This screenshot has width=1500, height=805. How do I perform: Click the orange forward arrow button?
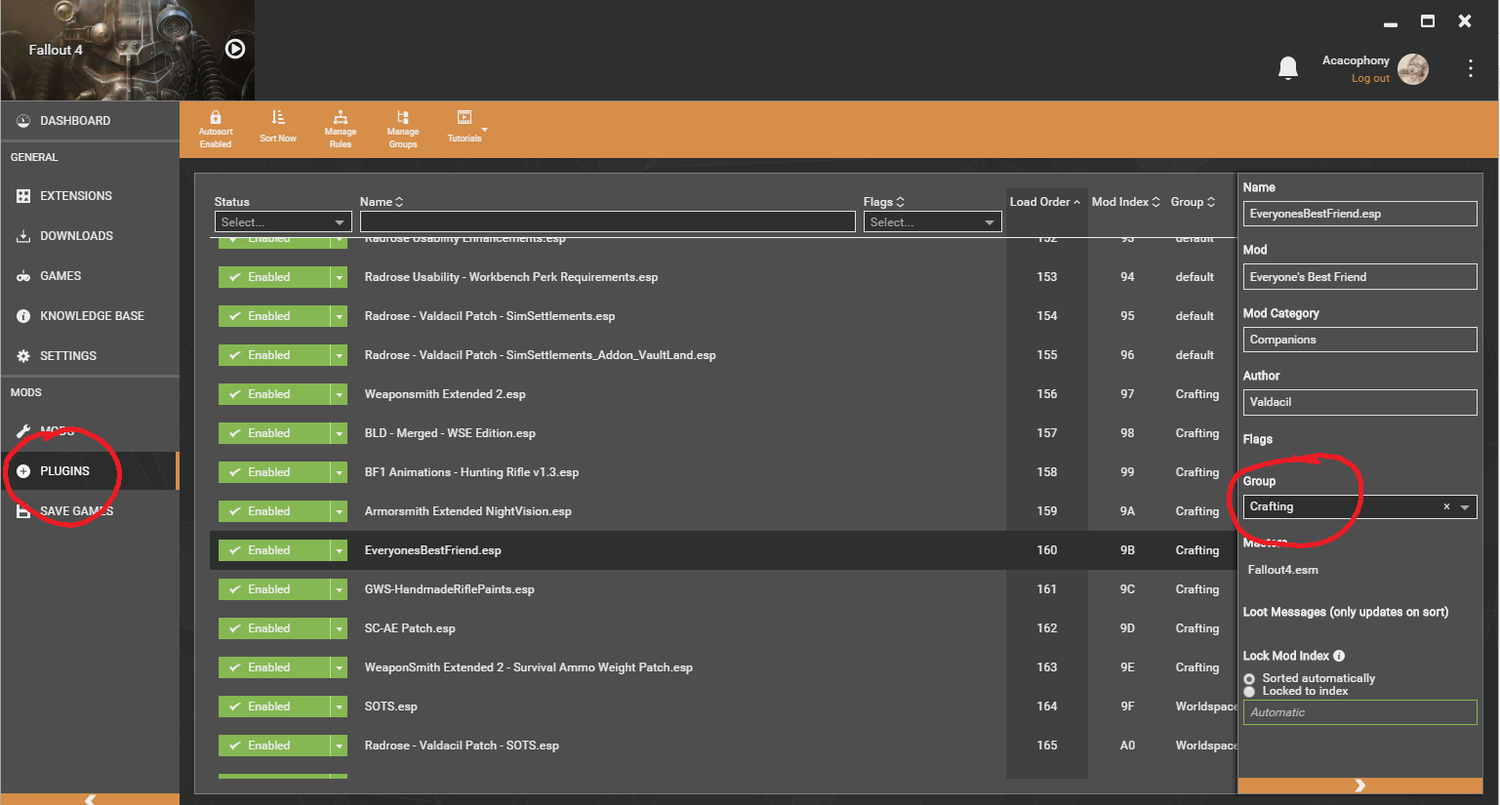pyautogui.click(x=1359, y=785)
